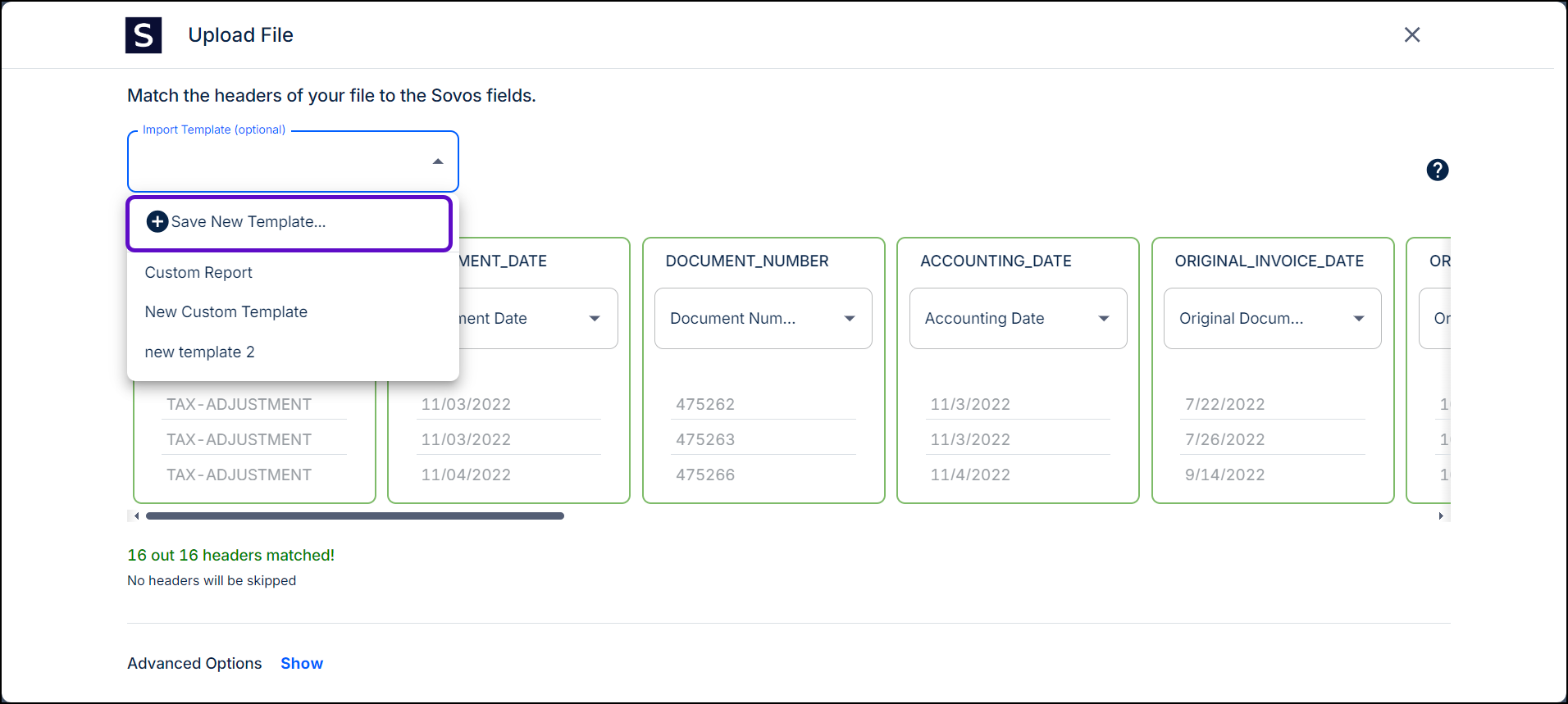
Task: Collapse the Import Template dropdown arrow
Action: pyautogui.click(x=438, y=161)
